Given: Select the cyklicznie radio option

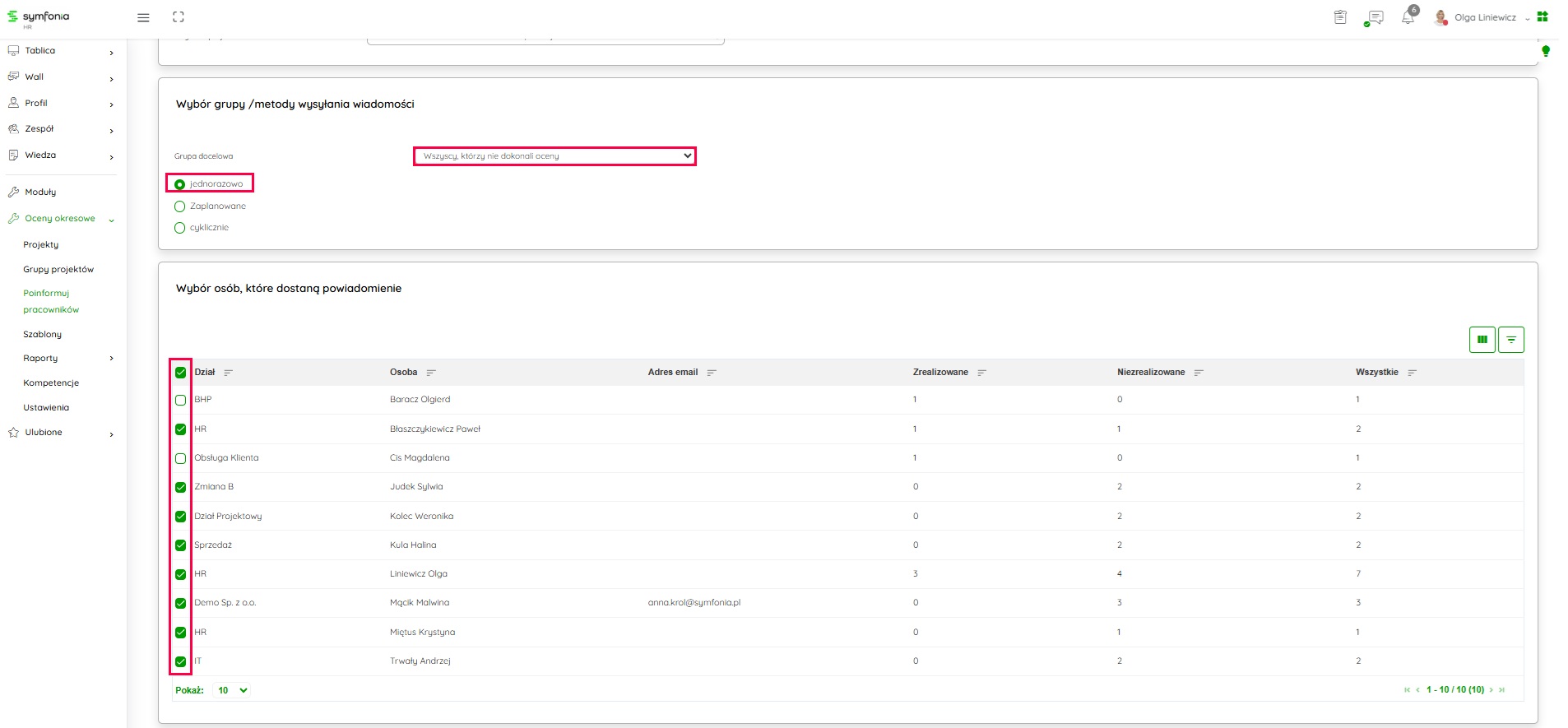Looking at the screenshot, I should pyautogui.click(x=179, y=228).
